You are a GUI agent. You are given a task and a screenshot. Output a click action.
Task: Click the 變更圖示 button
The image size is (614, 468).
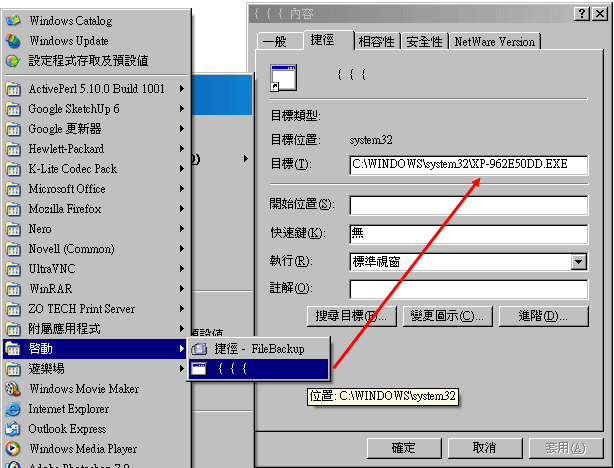coord(447,316)
